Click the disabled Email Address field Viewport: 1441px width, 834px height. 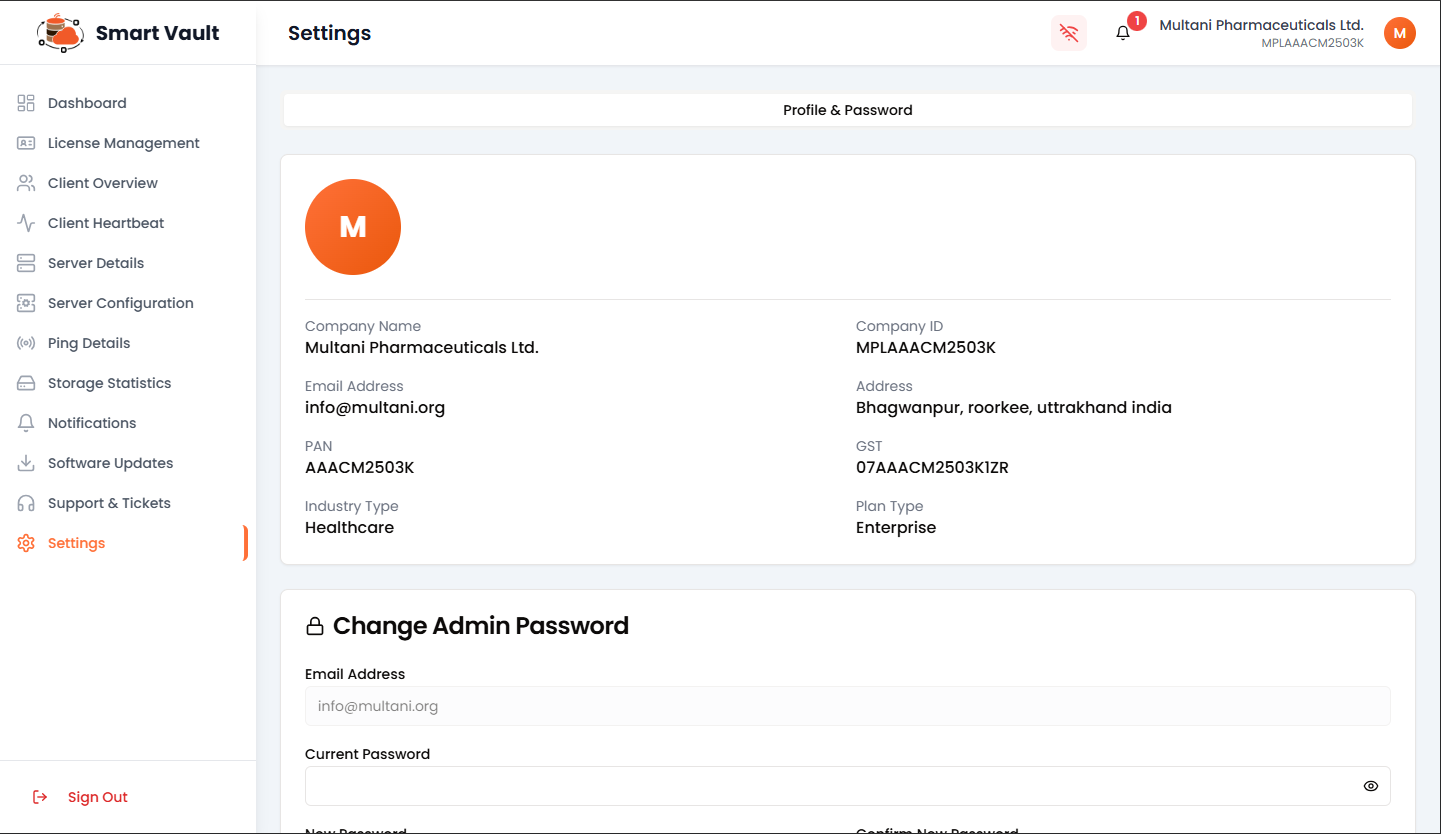847,706
